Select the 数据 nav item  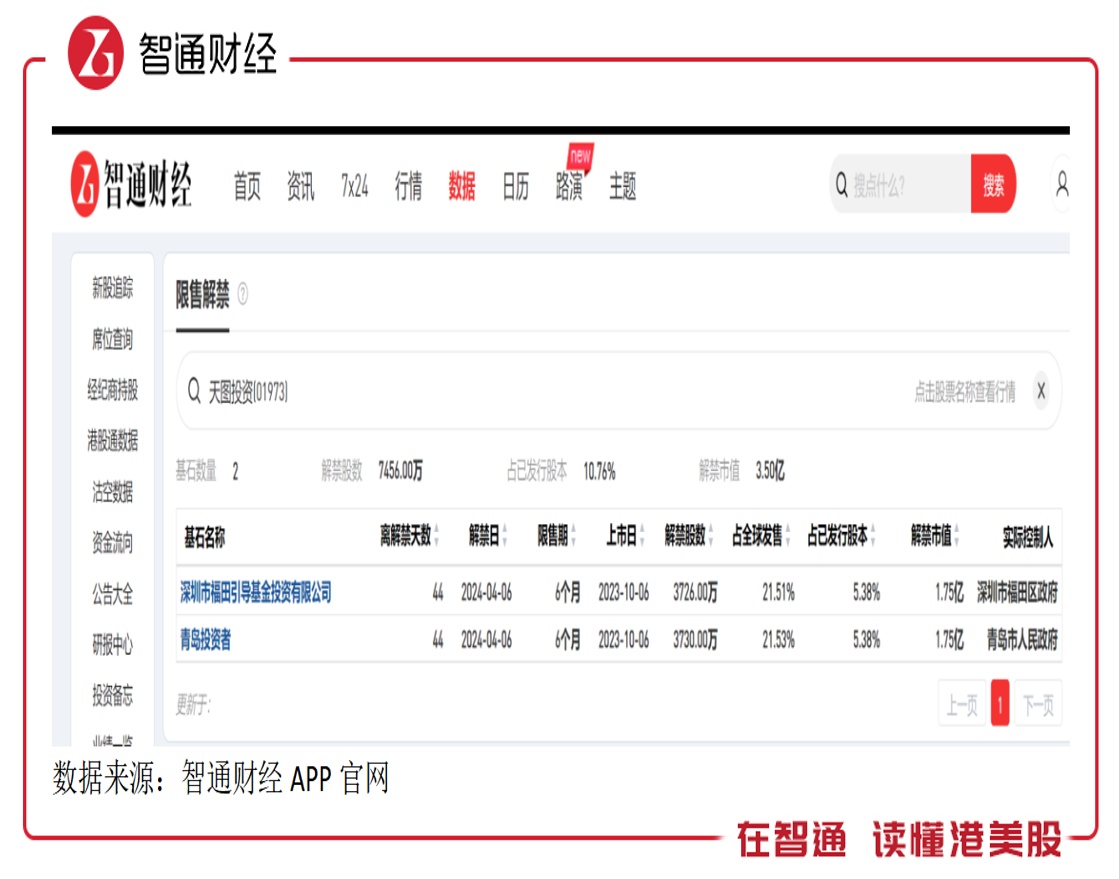[x=462, y=186]
